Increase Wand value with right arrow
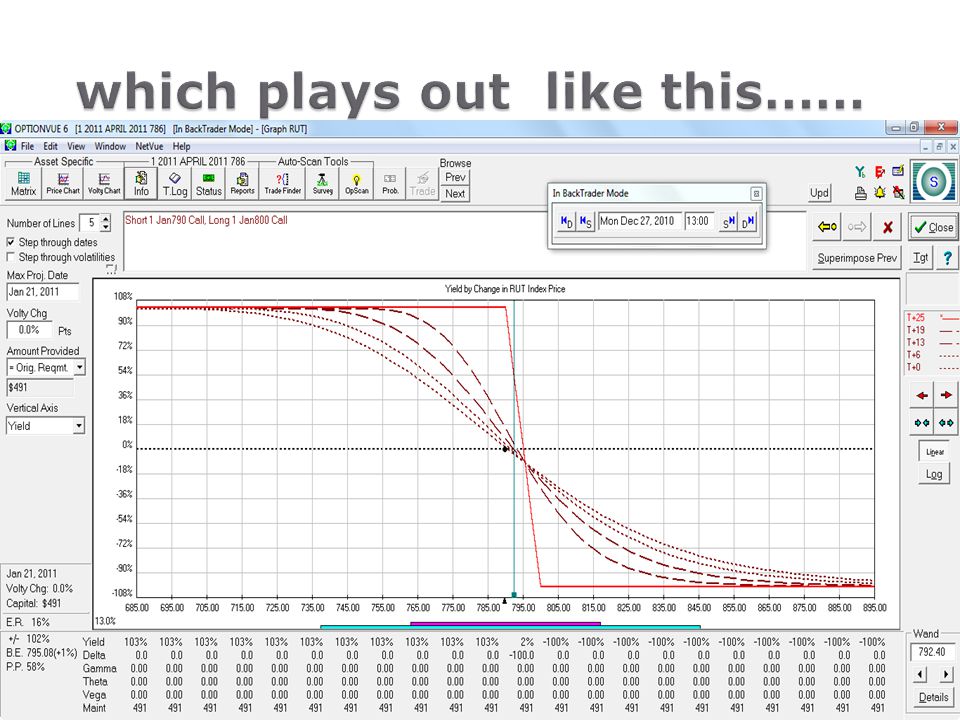 click(x=946, y=675)
